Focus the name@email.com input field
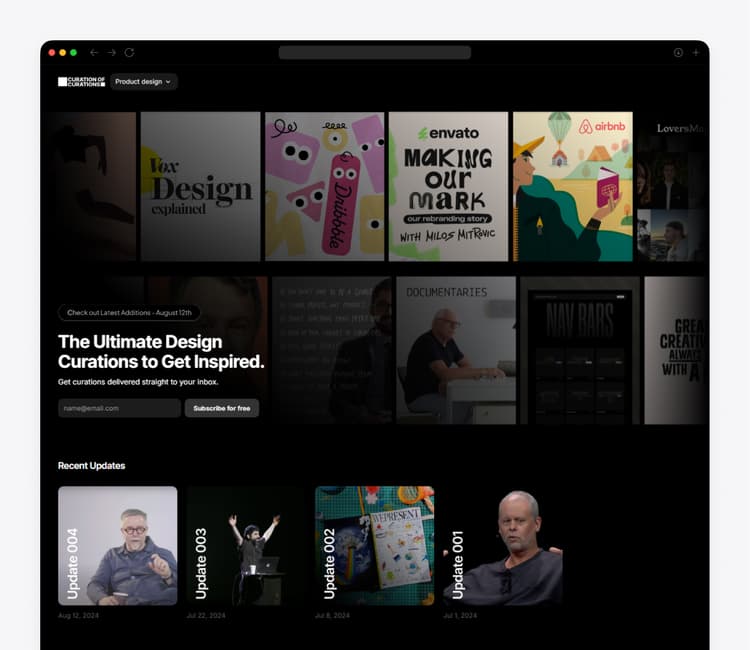 point(119,408)
